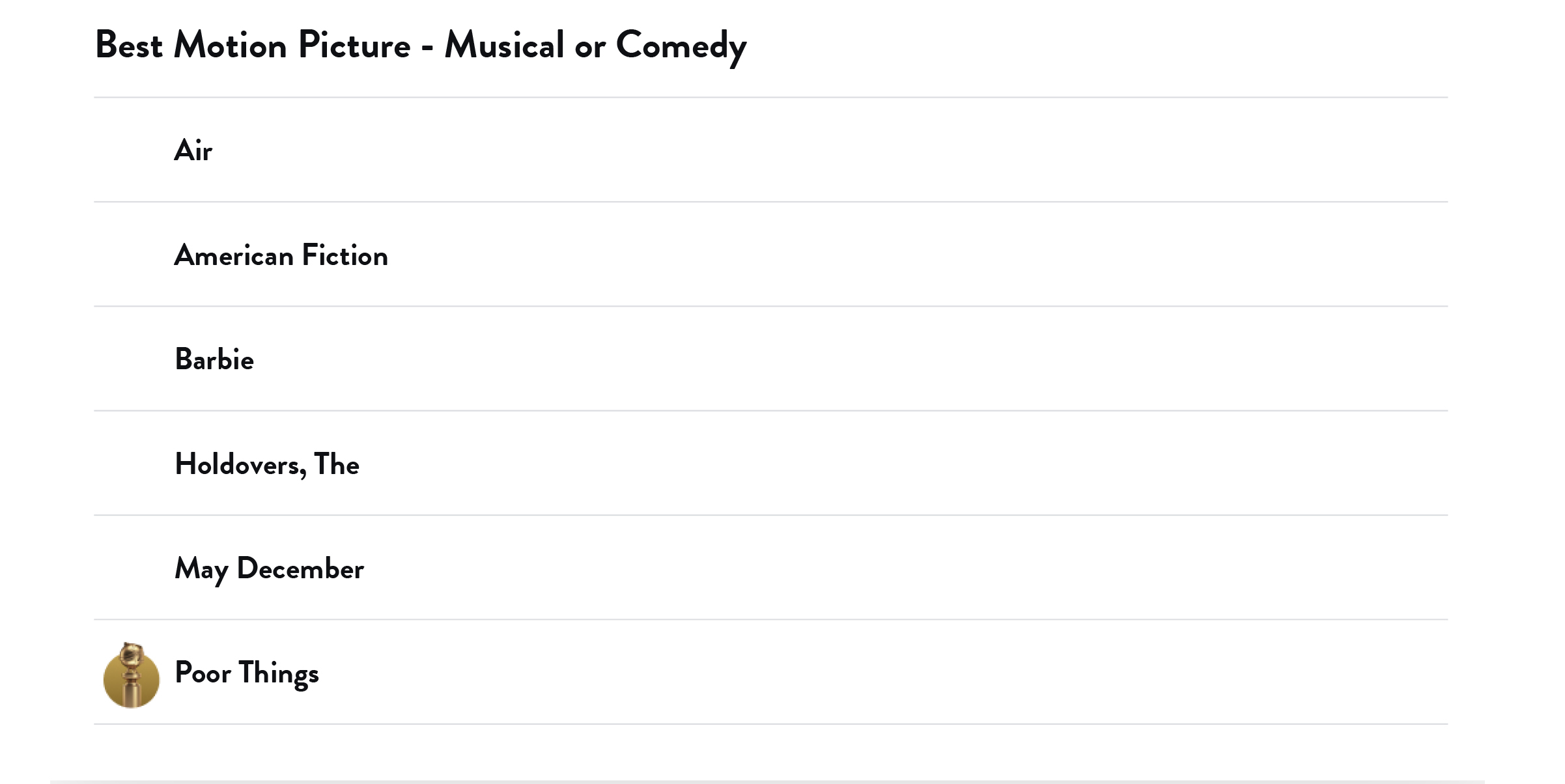Click the word Musical in the heading
1565x784 pixels.
click(x=504, y=46)
